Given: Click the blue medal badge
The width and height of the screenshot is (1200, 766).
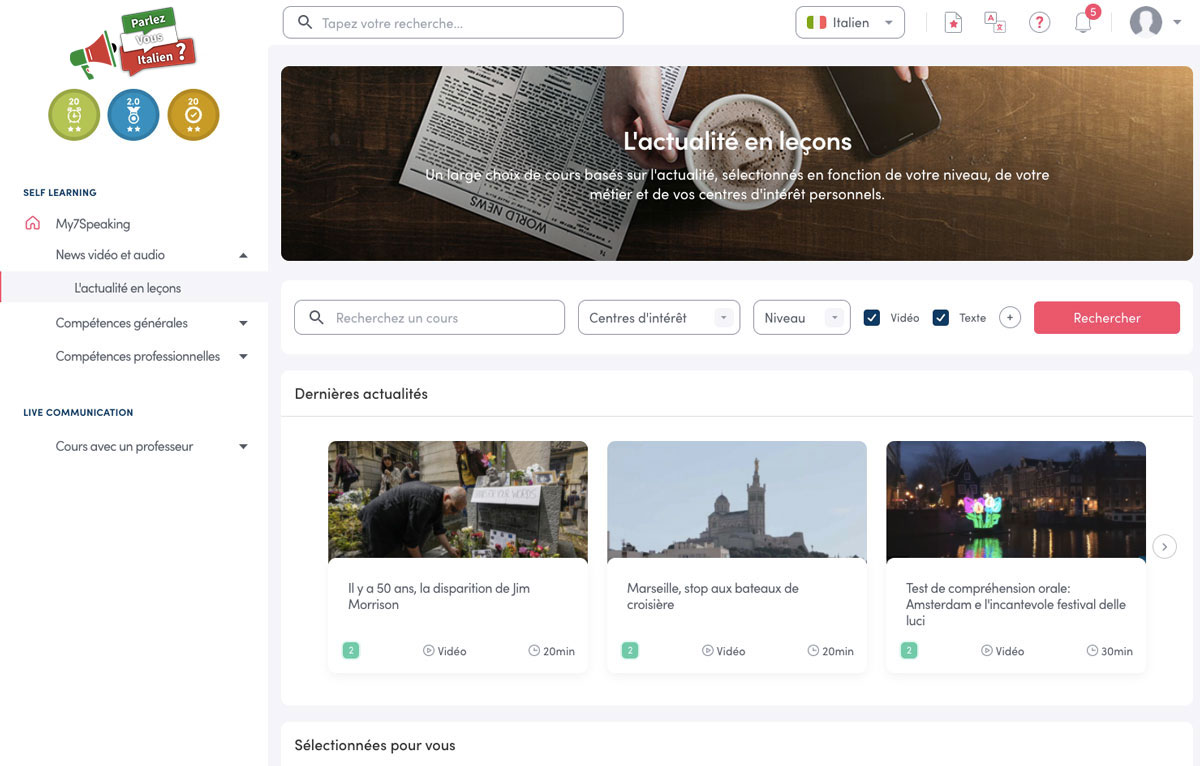Looking at the screenshot, I should pos(134,115).
